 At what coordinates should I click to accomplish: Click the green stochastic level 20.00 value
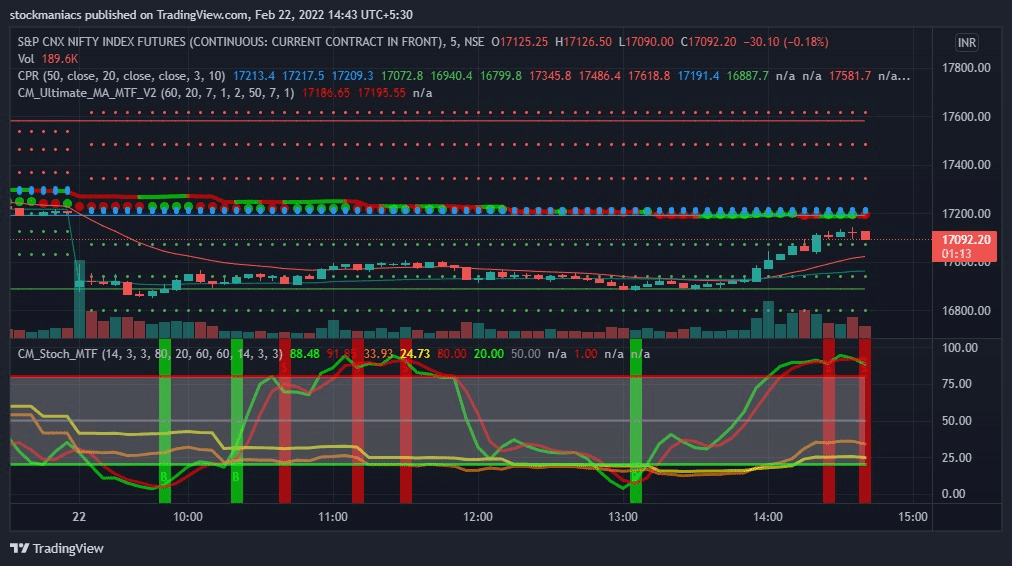pyautogui.click(x=489, y=354)
